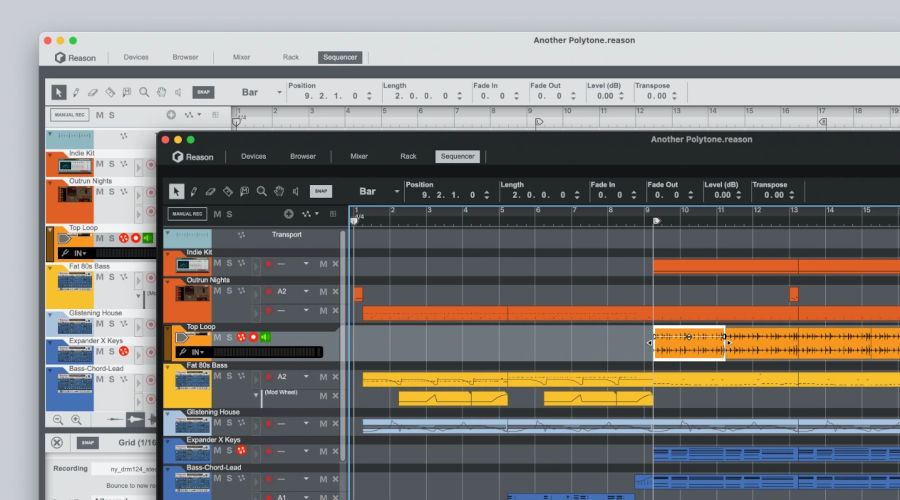Mute the Mod Wheel lane M button

(323, 396)
